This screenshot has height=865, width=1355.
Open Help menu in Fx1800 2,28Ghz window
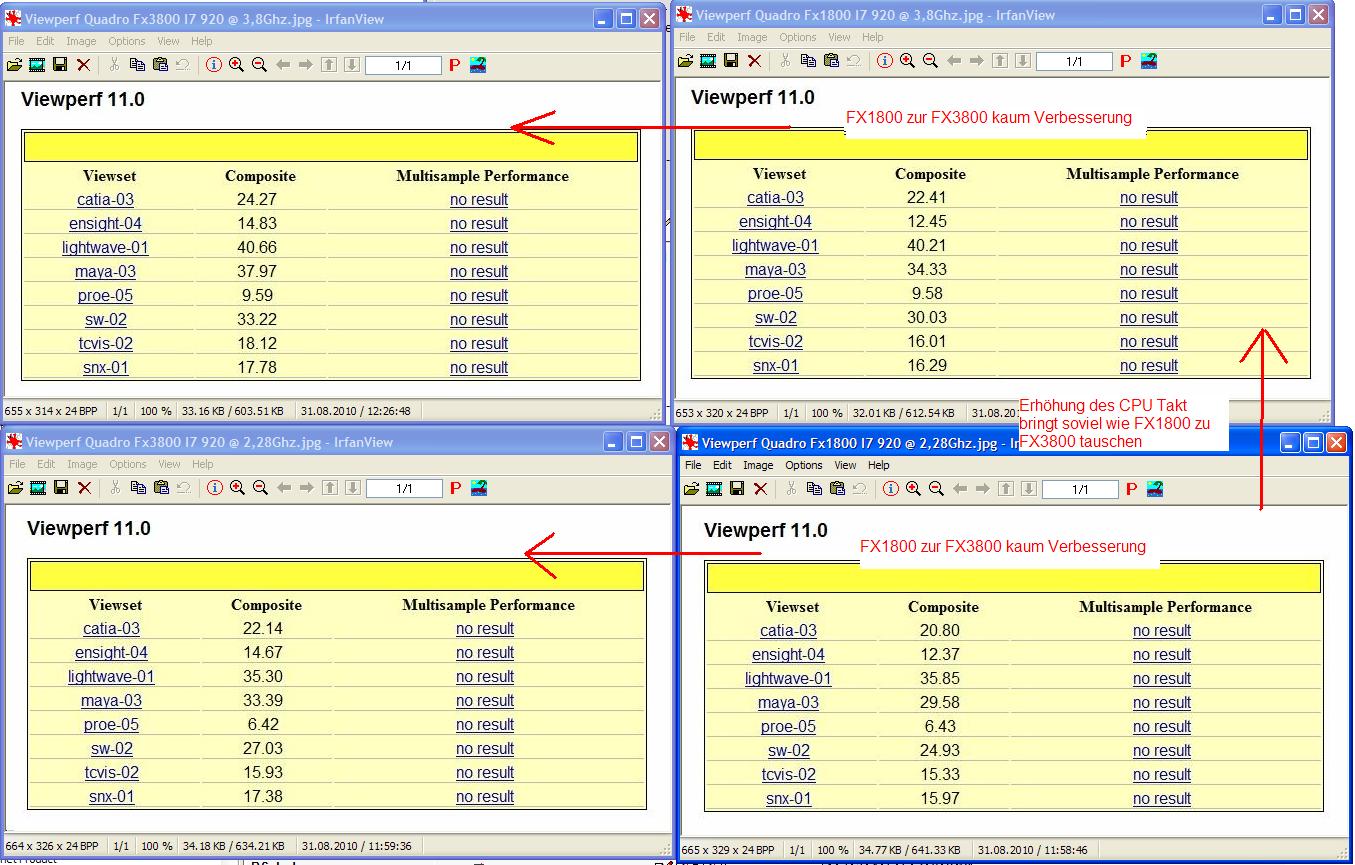pos(878,465)
